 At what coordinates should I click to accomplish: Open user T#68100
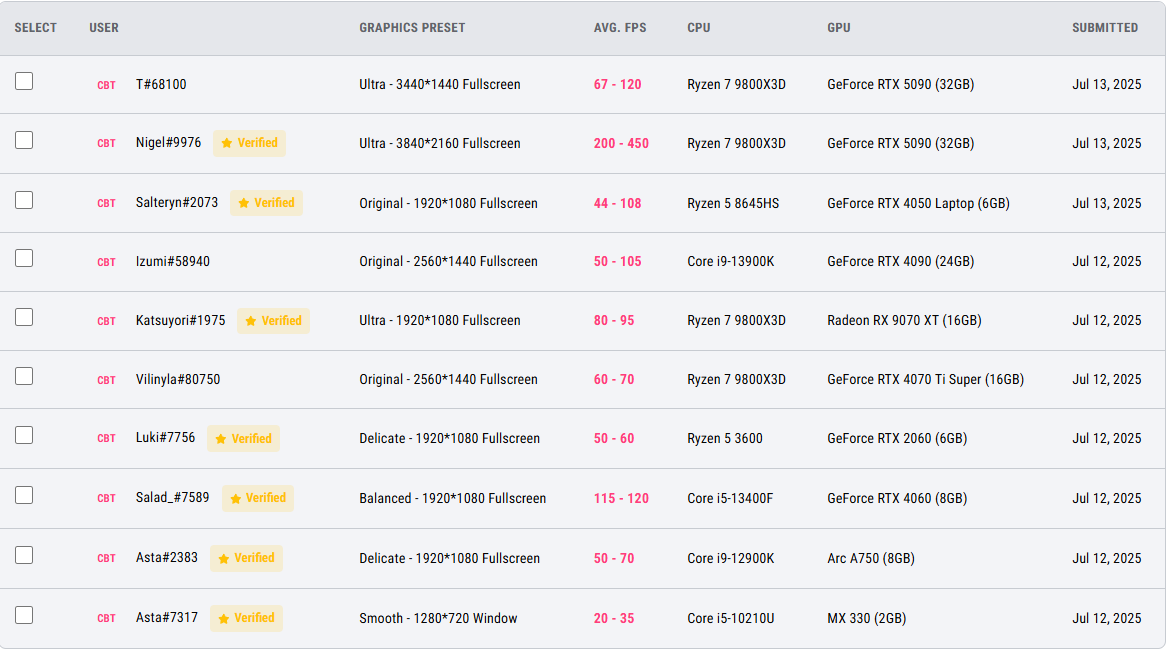(161, 84)
